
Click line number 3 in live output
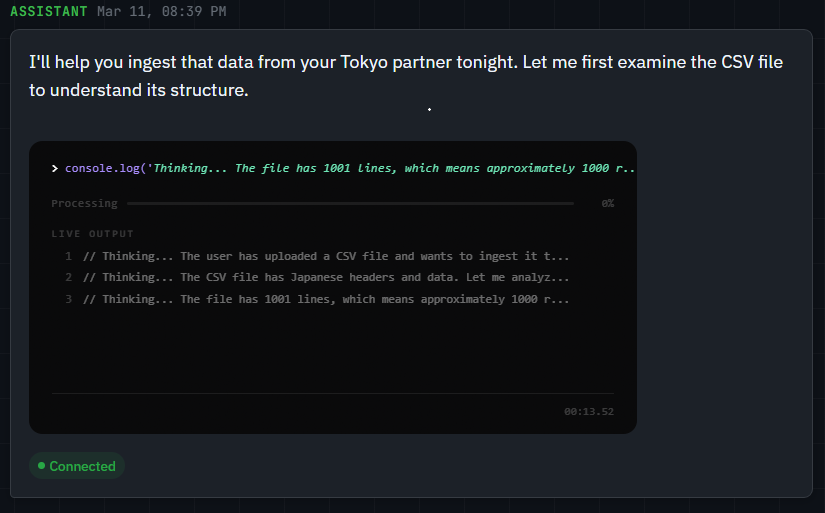point(68,299)
